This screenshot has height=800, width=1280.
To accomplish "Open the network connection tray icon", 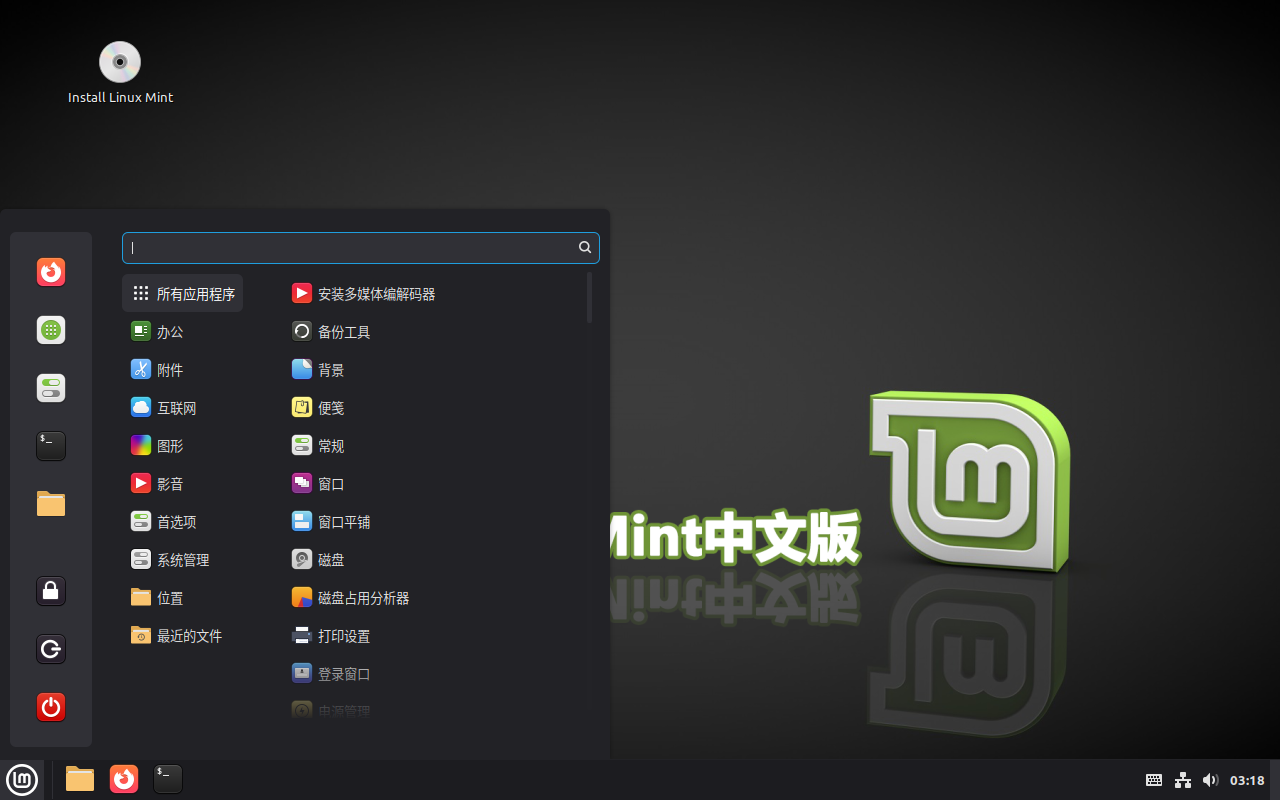I will (x=1183, y=780).
